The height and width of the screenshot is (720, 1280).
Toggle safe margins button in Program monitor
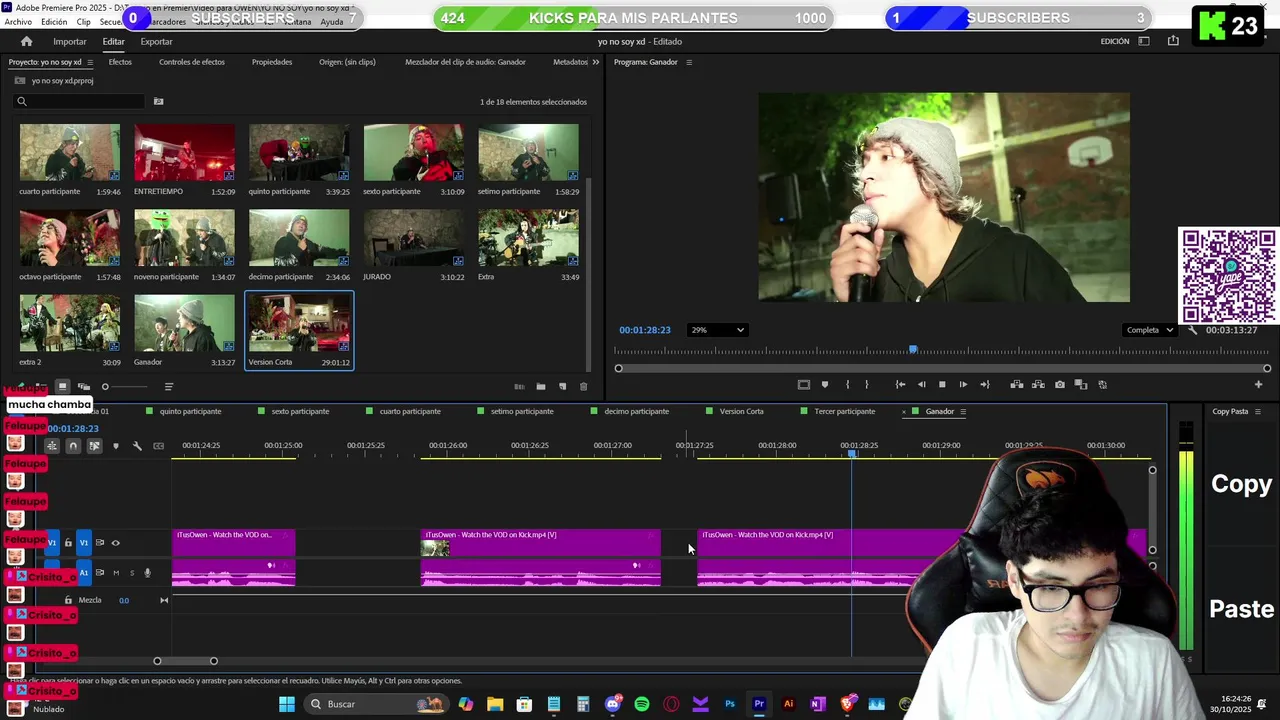tap(803, 384)
